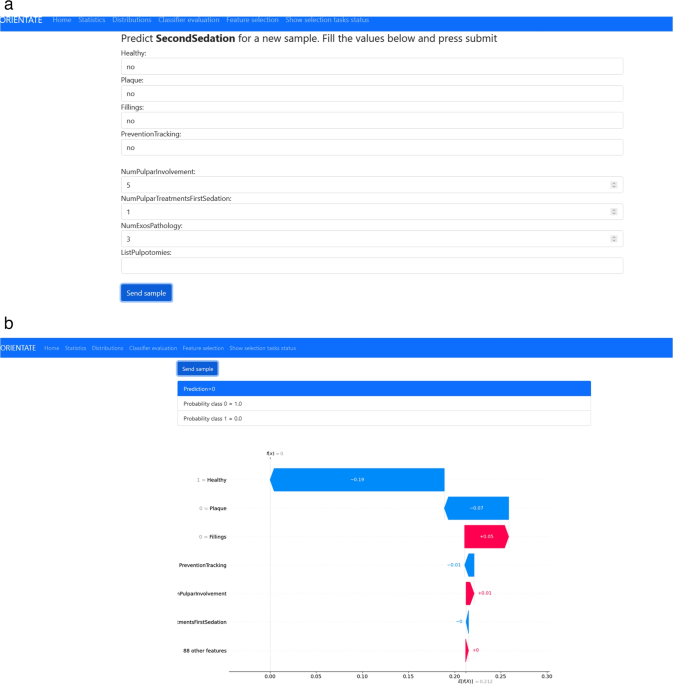The width and height of the screenshot is (673, 685).
Task: Click the Prediction=0 result header
Action: (x=384, y=389)
